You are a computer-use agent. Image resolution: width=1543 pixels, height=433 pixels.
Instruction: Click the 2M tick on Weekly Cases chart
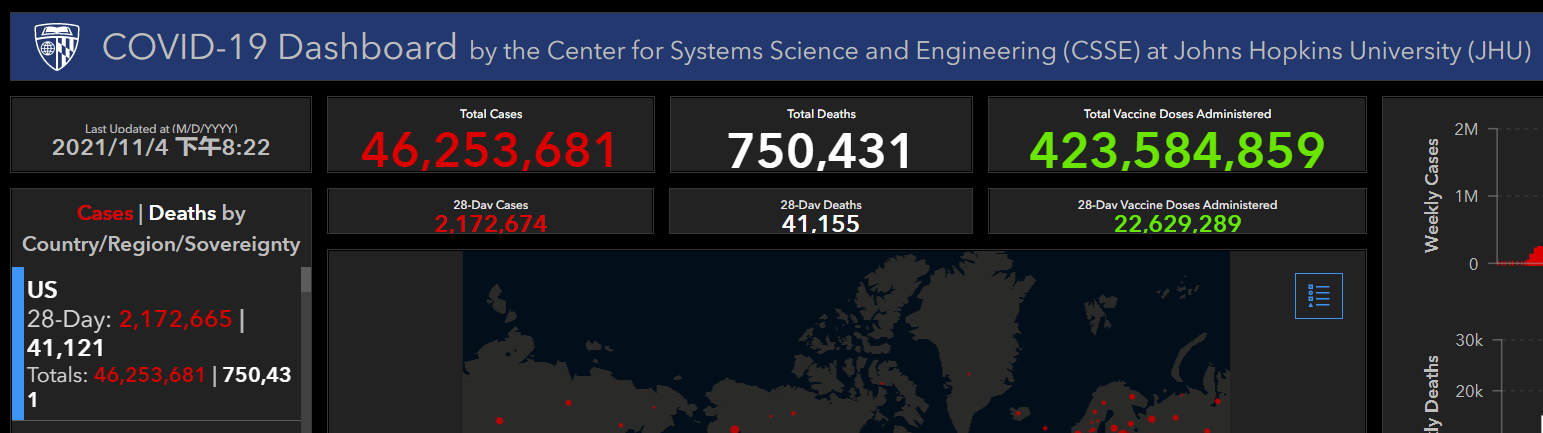coord(1466,129)
